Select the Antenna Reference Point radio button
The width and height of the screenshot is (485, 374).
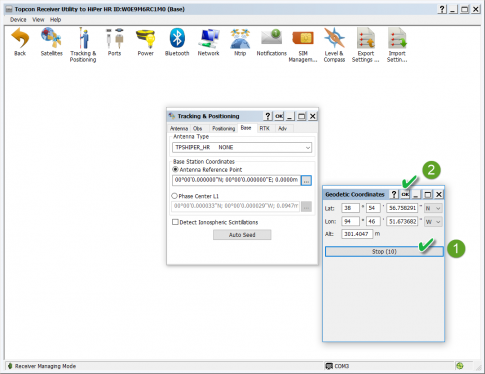click(x=175, y=170)
